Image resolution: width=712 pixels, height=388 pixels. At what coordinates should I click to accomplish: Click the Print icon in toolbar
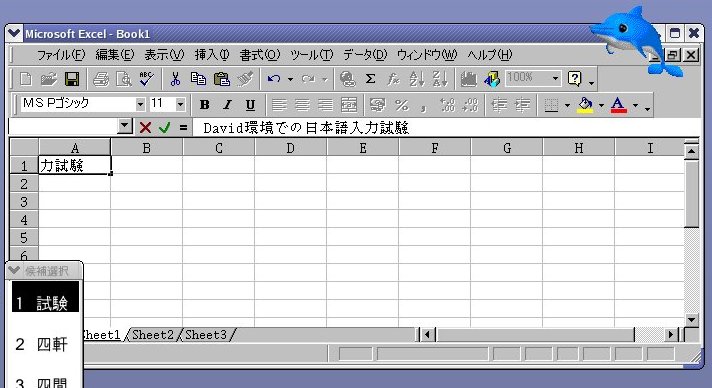click(x=101, y=79)
